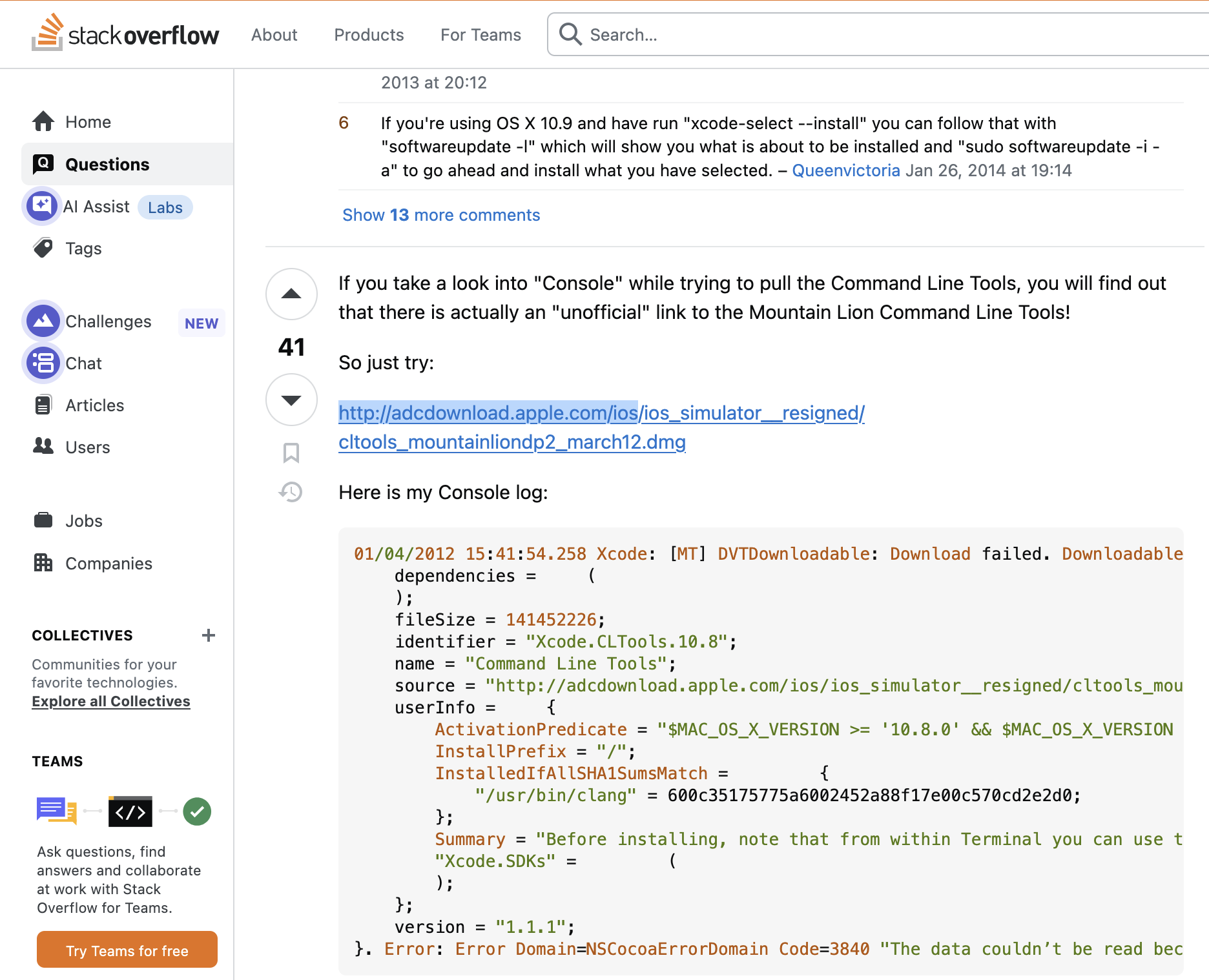The image size is (1209, 980).
Task: Click 'Here is my Console log:' text
Action: click(443, 493)
